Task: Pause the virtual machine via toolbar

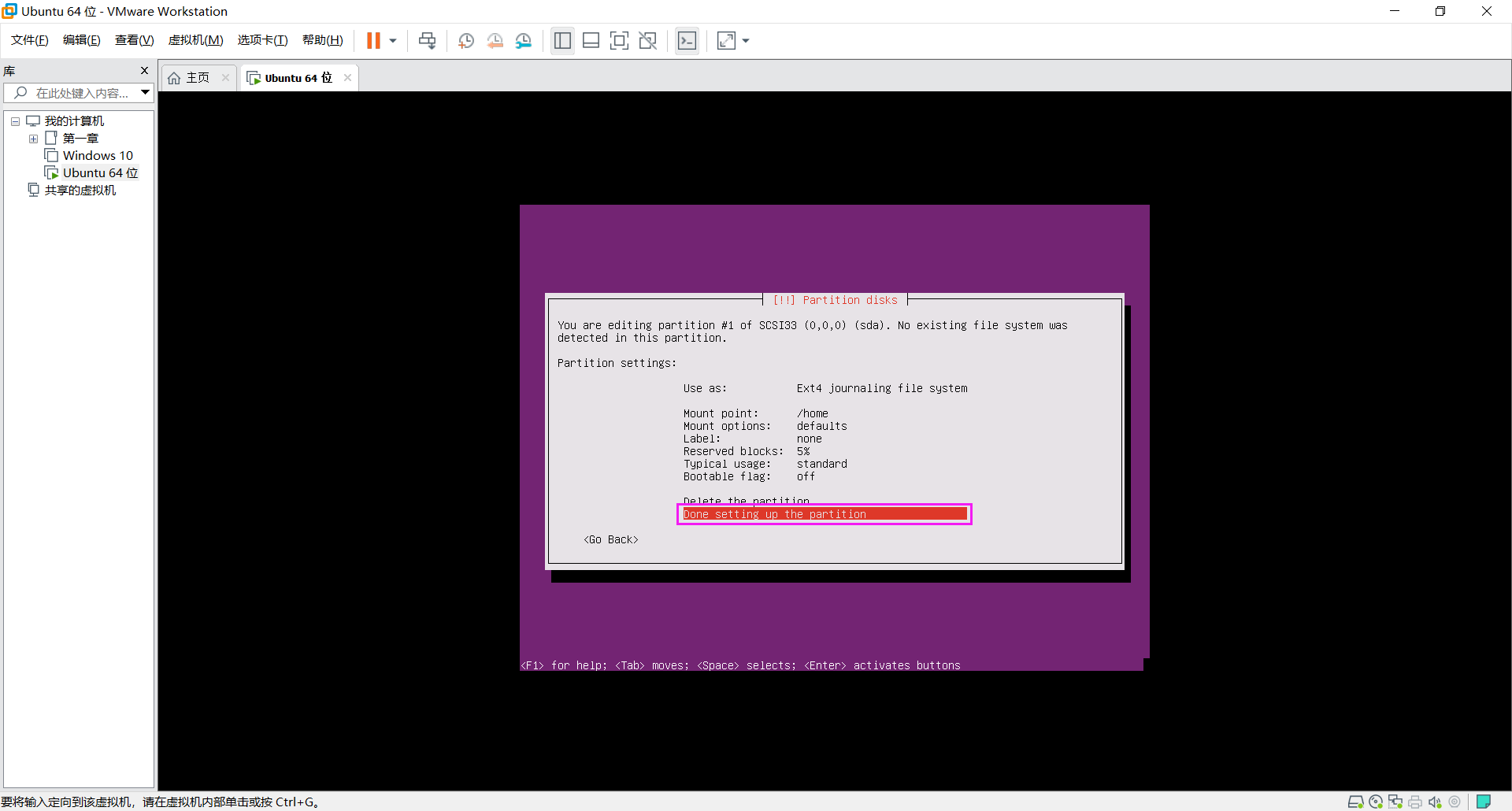Action: (x=373, y=40)
